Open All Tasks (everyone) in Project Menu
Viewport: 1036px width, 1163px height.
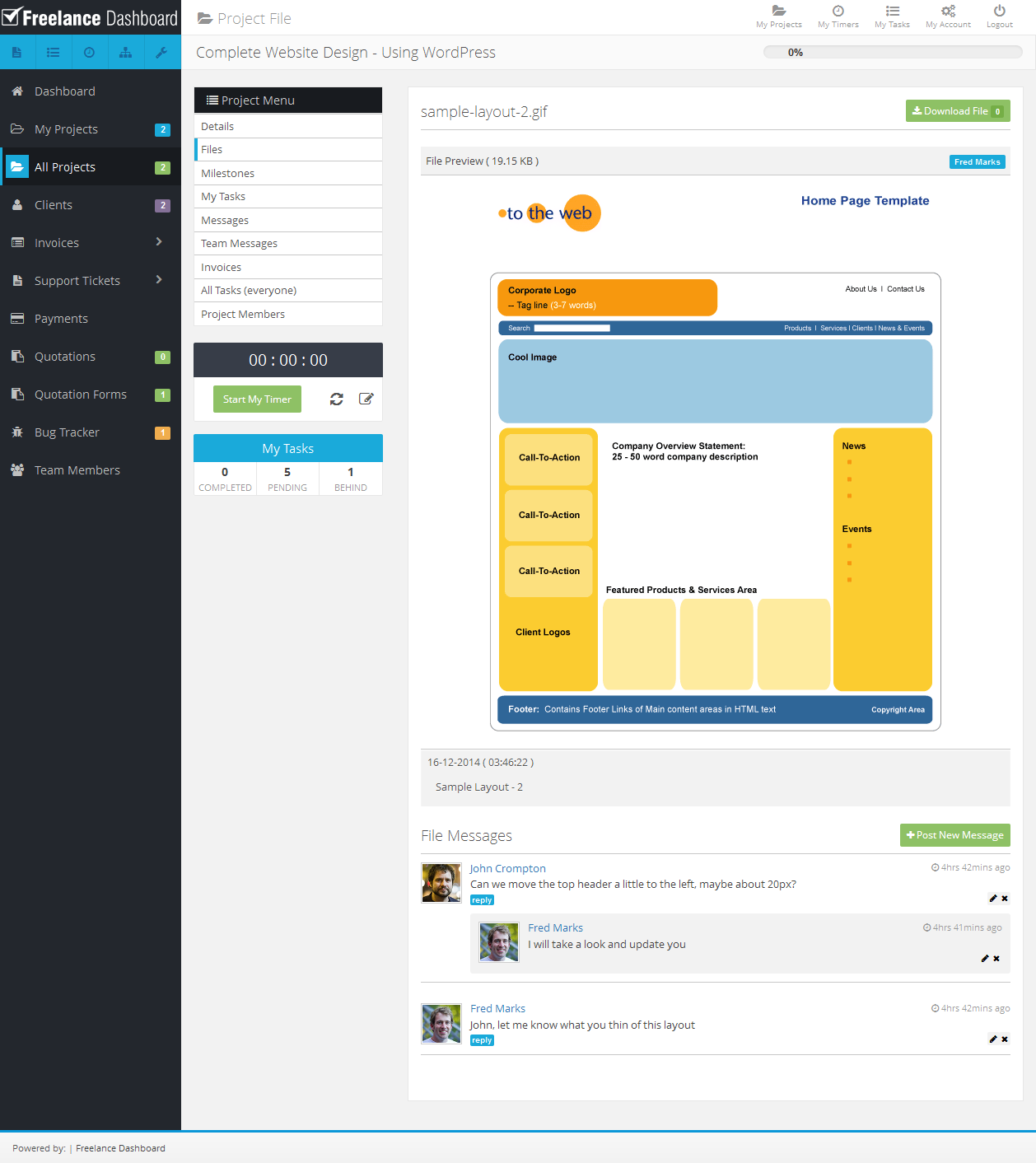tap(288, 291)
